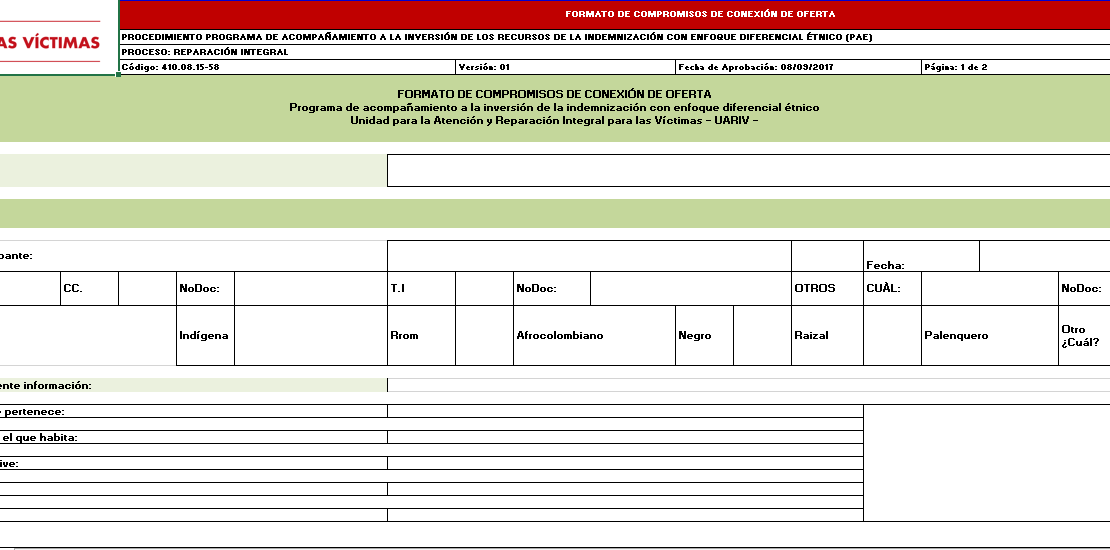The width and height of the screenshot is (1110, 550).
Task: Click the Rrom cell
Action: click(x=421, y=336)
